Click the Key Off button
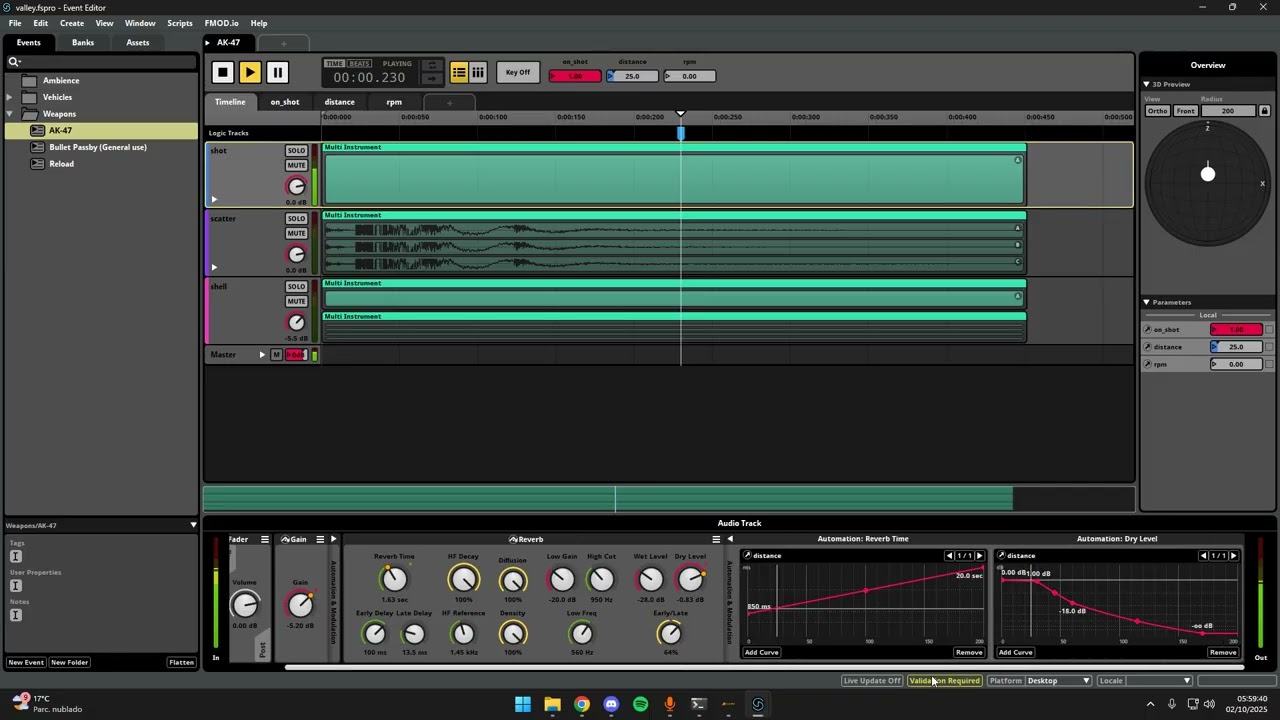Image resolution: width=1280 pixels, height=720 pixels. click(518, 72)
